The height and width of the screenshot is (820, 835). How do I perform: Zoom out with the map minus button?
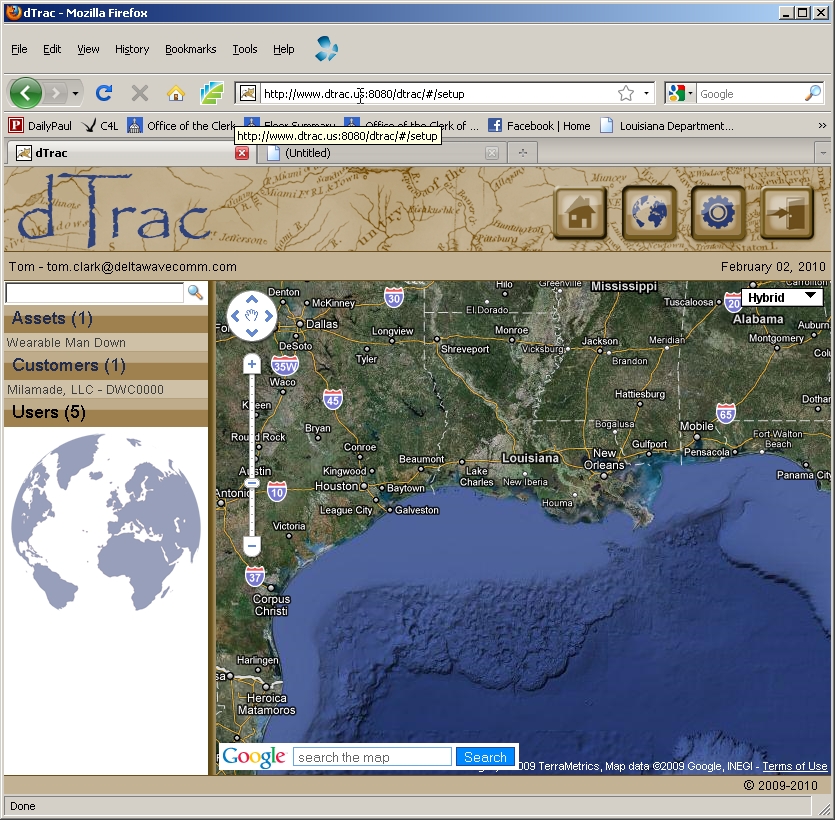coord(252,546)
